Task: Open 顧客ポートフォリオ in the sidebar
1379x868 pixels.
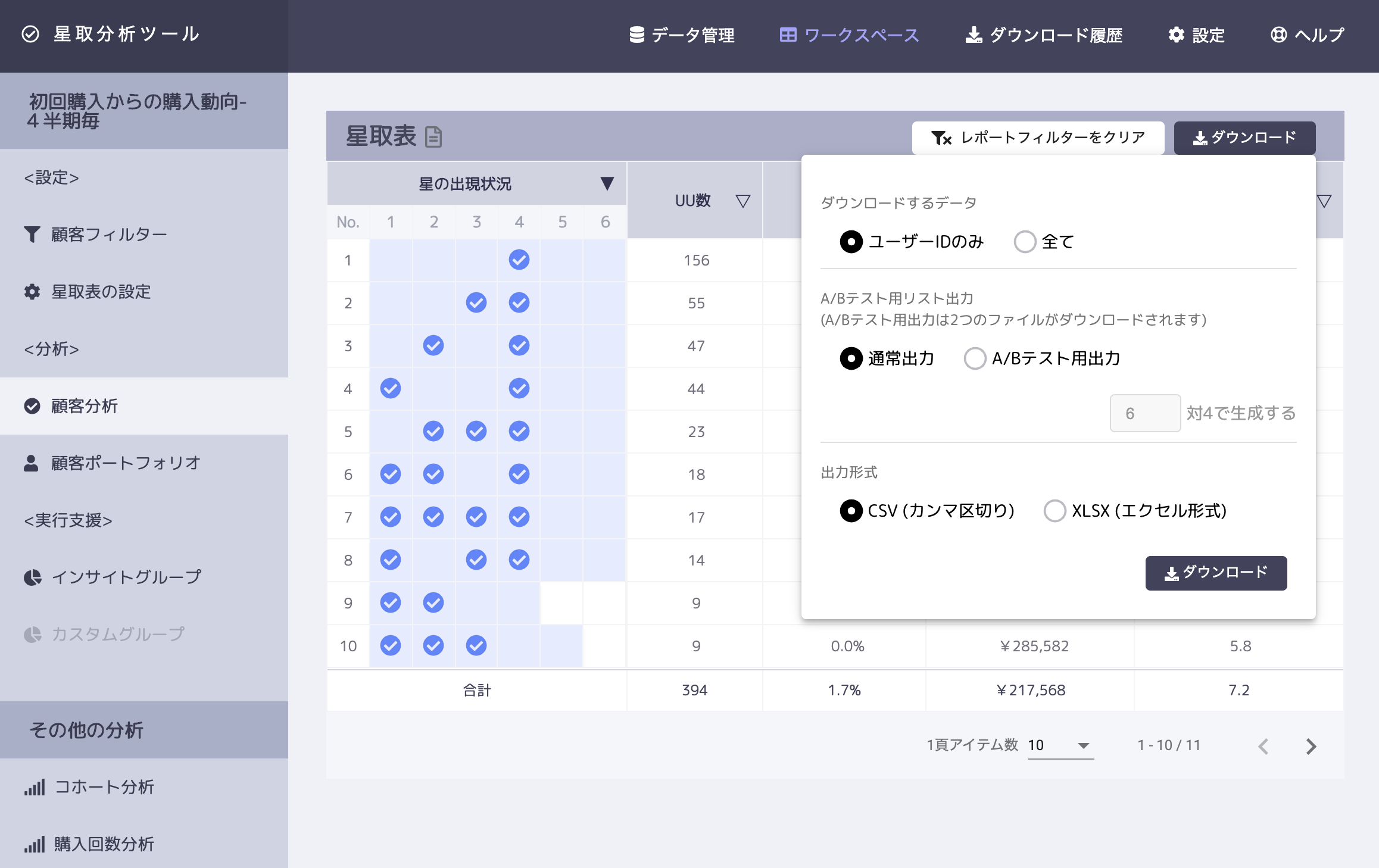Action: point(144,463)
